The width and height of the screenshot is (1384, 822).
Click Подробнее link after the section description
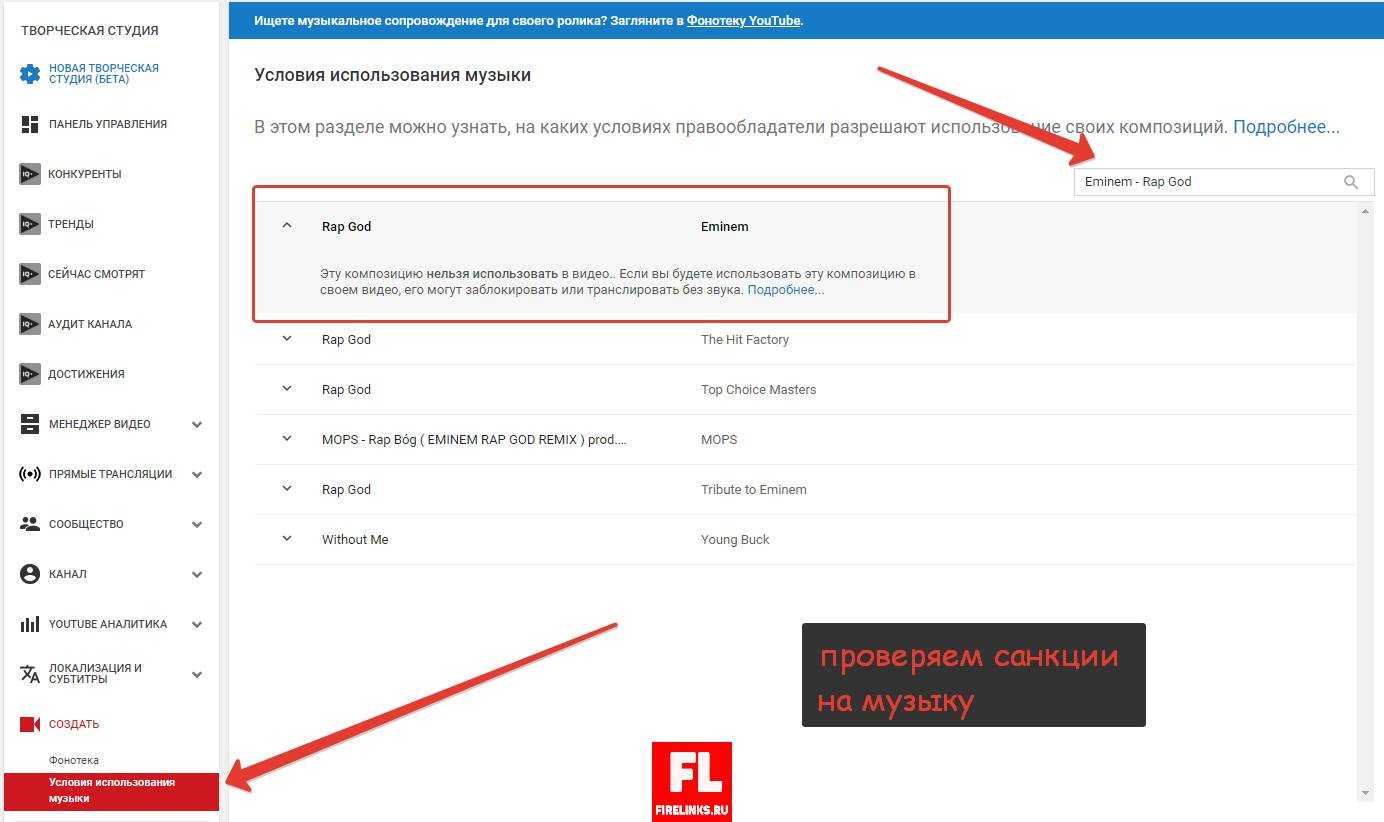(x=1286, y=127)
